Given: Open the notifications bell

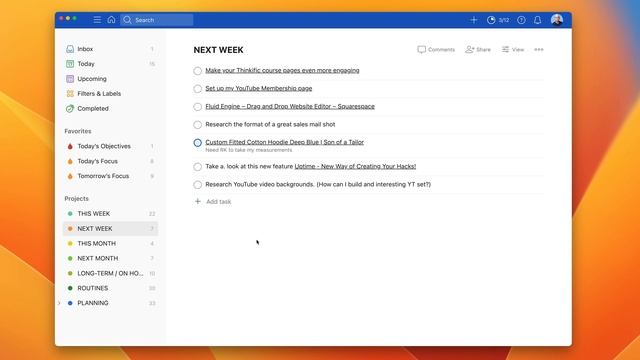Looking at the screenshot, I should pos(538,20).
